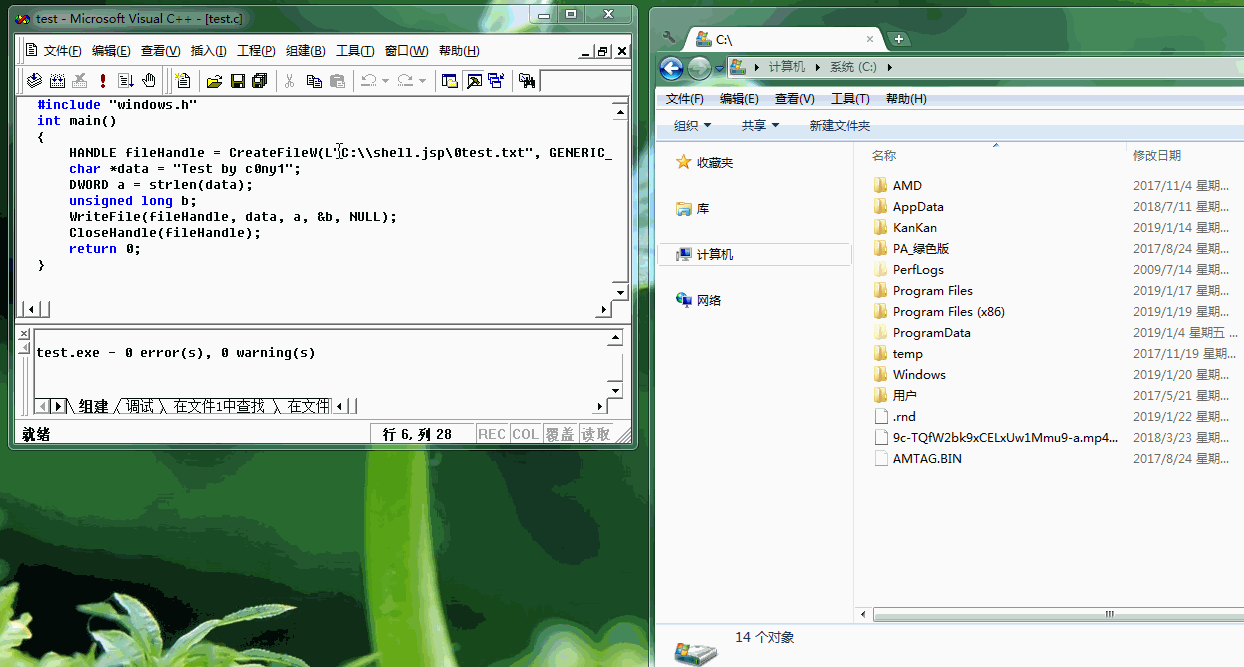Open the 窗口(W) menu in Visual C++
Viewport: 1244px width, 667px height.
click(x=406, y=51)
